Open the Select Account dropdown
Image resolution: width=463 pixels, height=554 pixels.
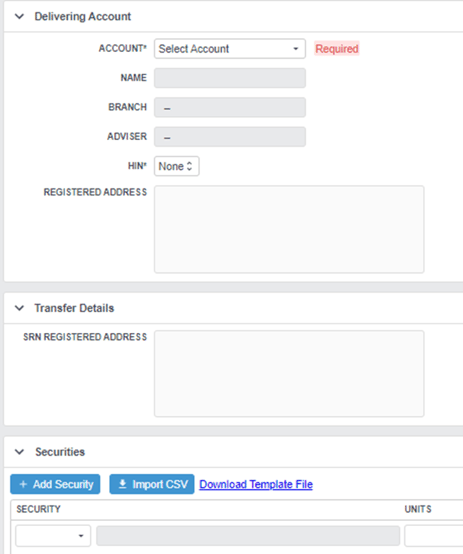230,49
